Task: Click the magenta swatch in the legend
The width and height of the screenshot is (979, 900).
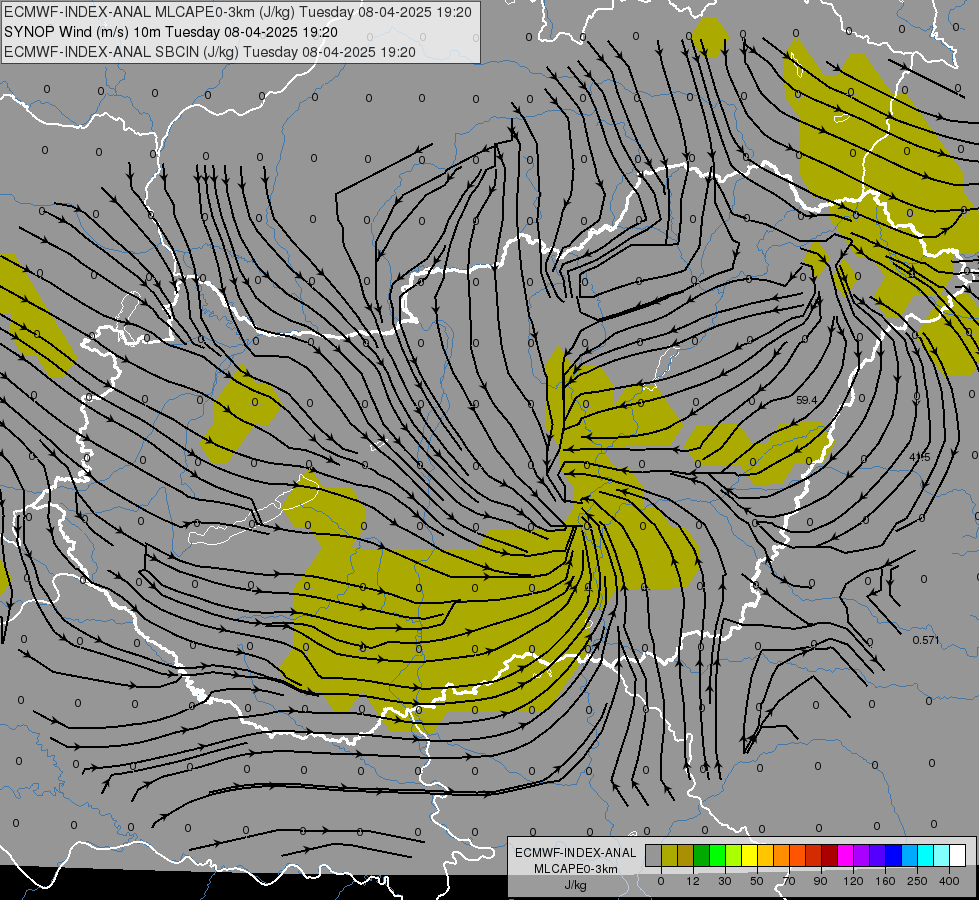Action: 845,855
